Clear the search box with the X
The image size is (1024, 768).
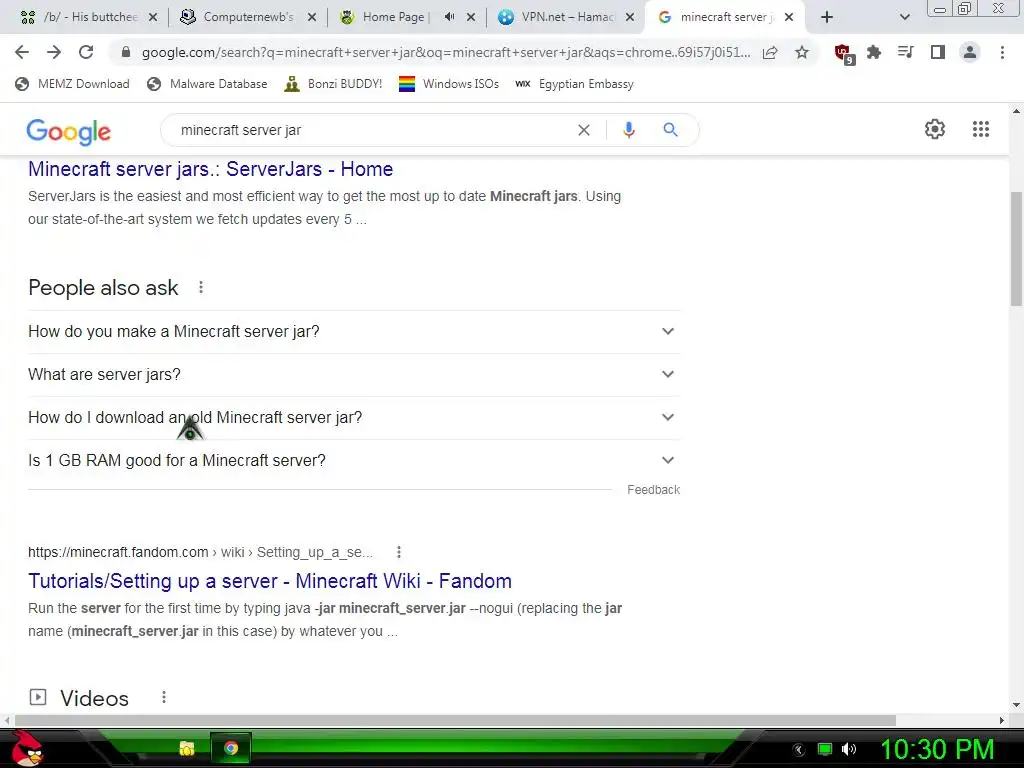pos(584,130)
